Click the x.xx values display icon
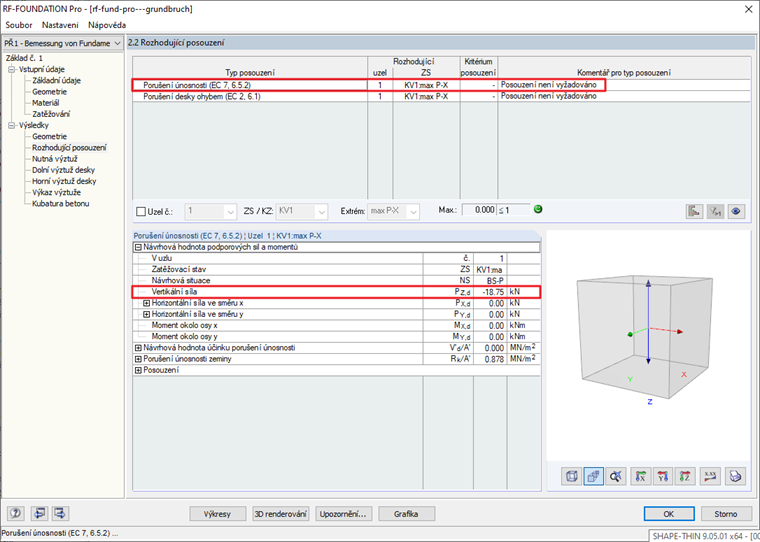 point(710,476)
